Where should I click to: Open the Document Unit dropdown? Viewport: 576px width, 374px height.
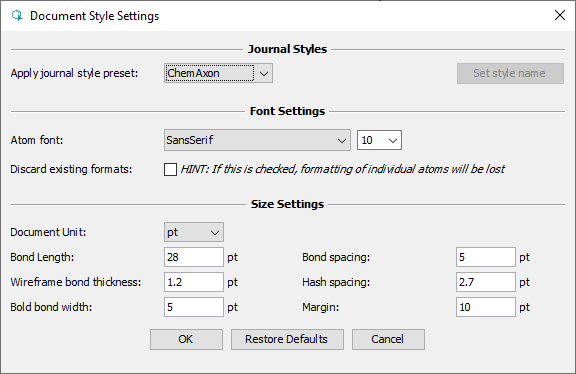[194, 232]
